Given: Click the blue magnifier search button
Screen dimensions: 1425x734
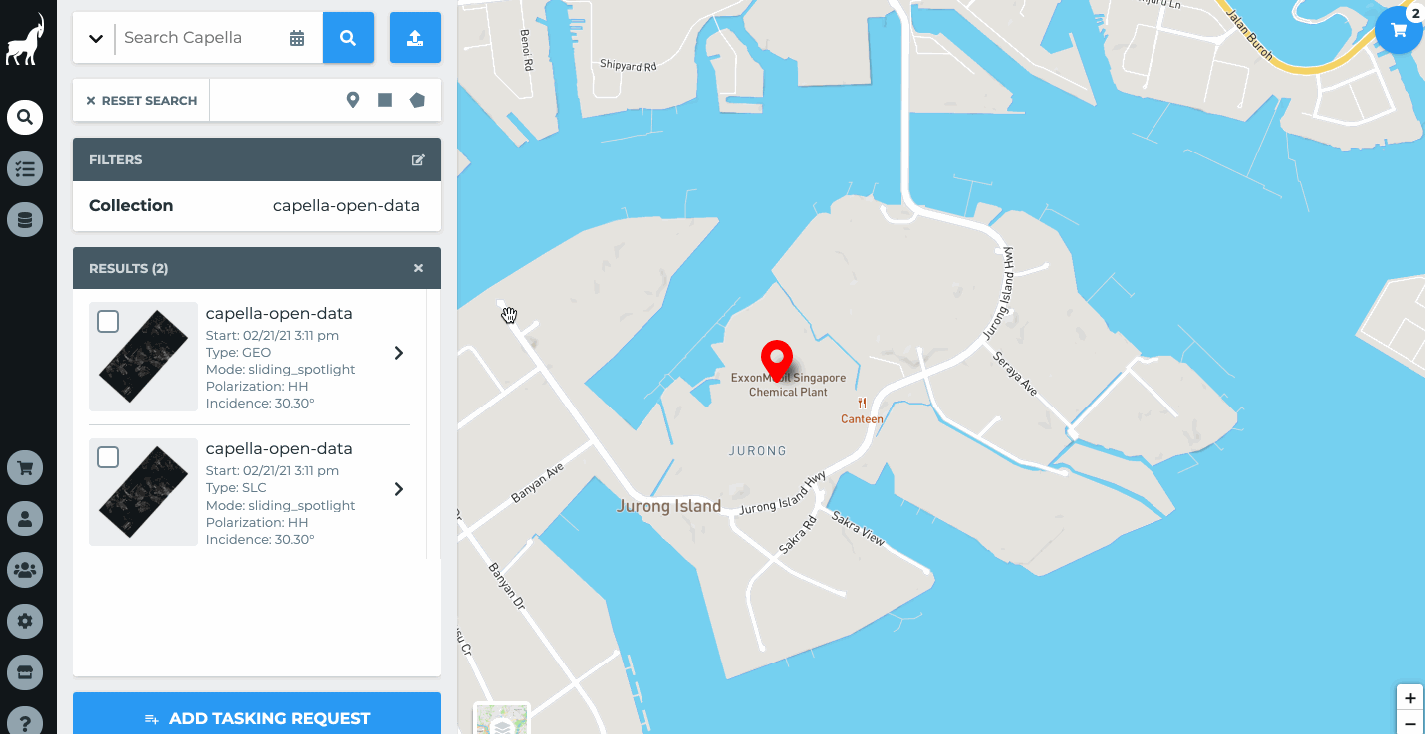Looking at the screenshot, I should 348,38.
